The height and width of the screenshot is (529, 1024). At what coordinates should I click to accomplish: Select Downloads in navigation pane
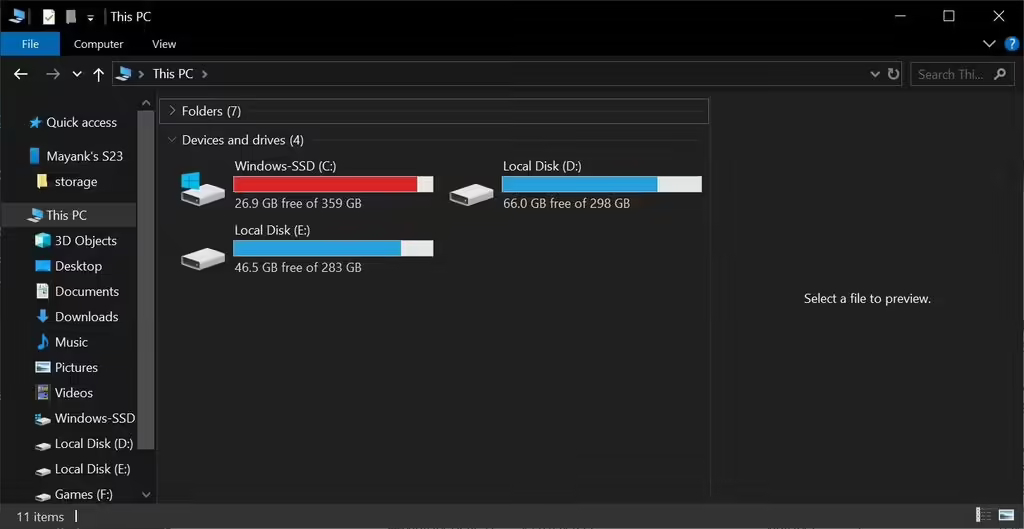(x=86, y=317)
